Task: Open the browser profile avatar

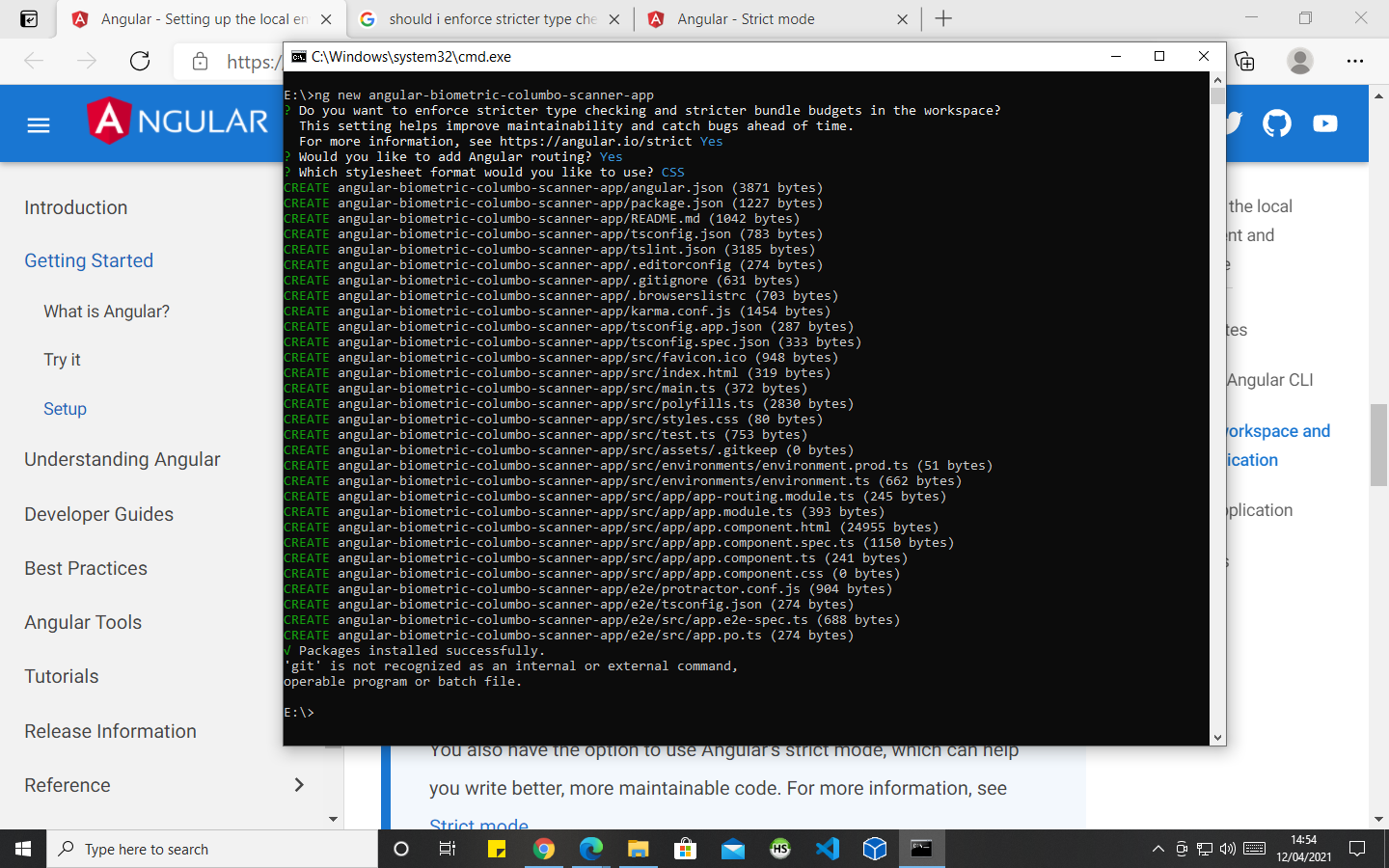Action: 1299,62
